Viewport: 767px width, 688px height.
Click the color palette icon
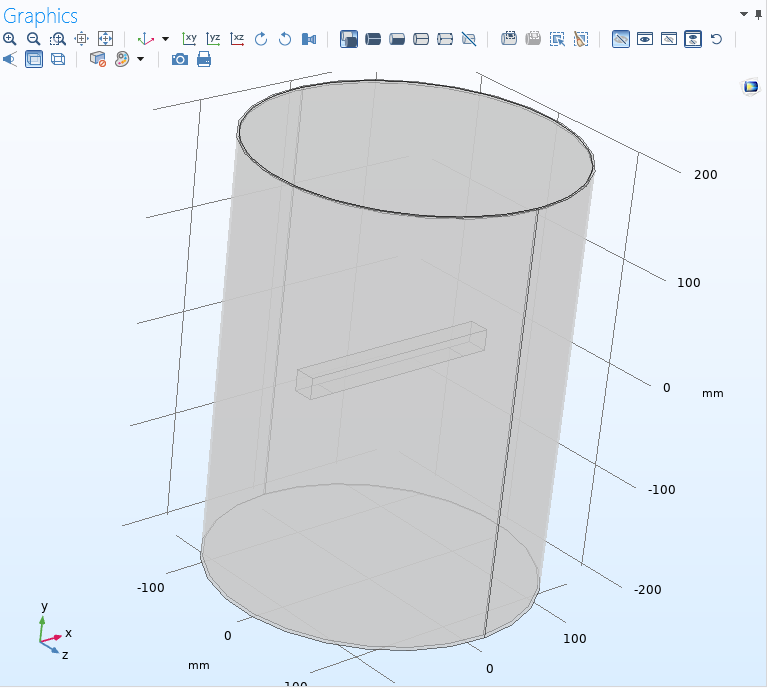[x=122, y=59]
